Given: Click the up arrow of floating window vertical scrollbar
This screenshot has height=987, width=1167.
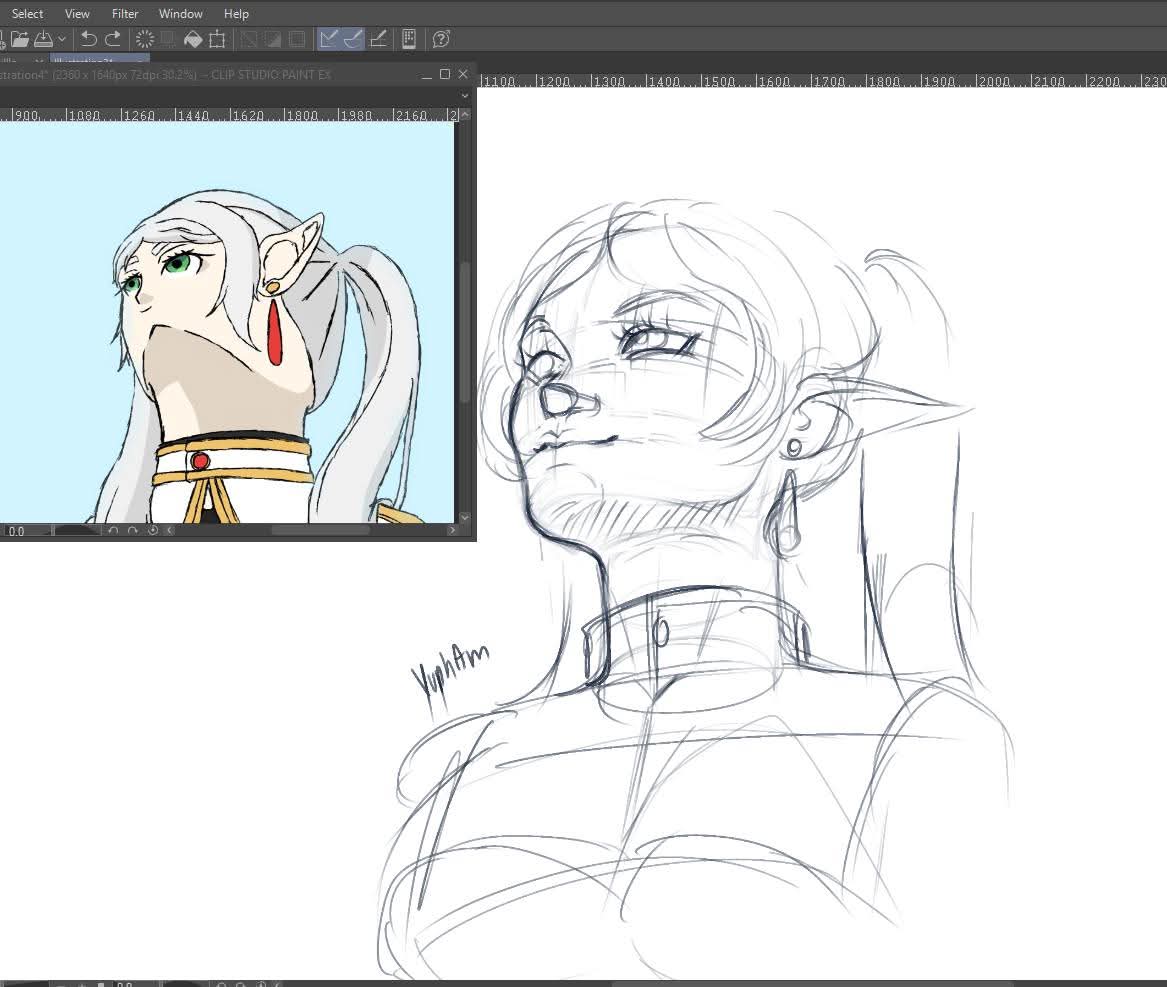Looking at the screenshot, I should coord(465,115).
